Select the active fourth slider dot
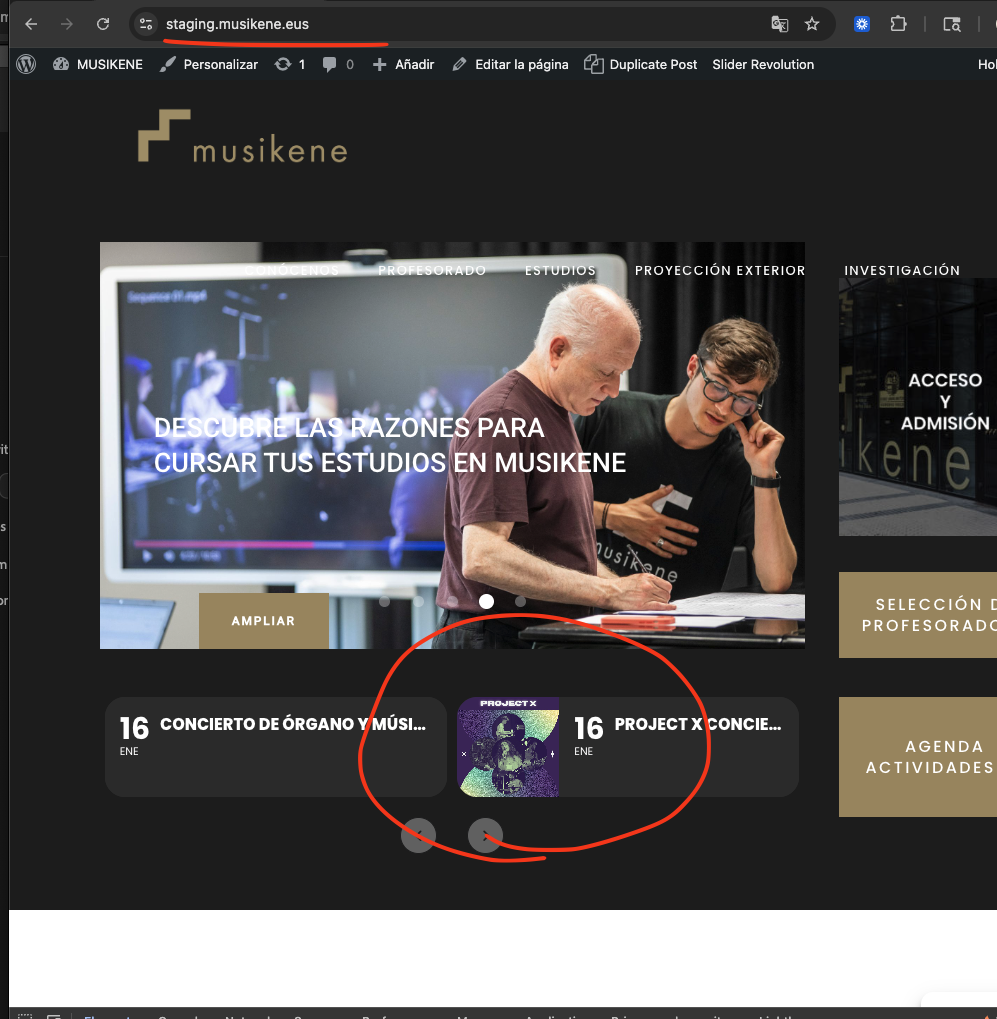This screenshot has width=997, height=1019. (x=486, y=601)
